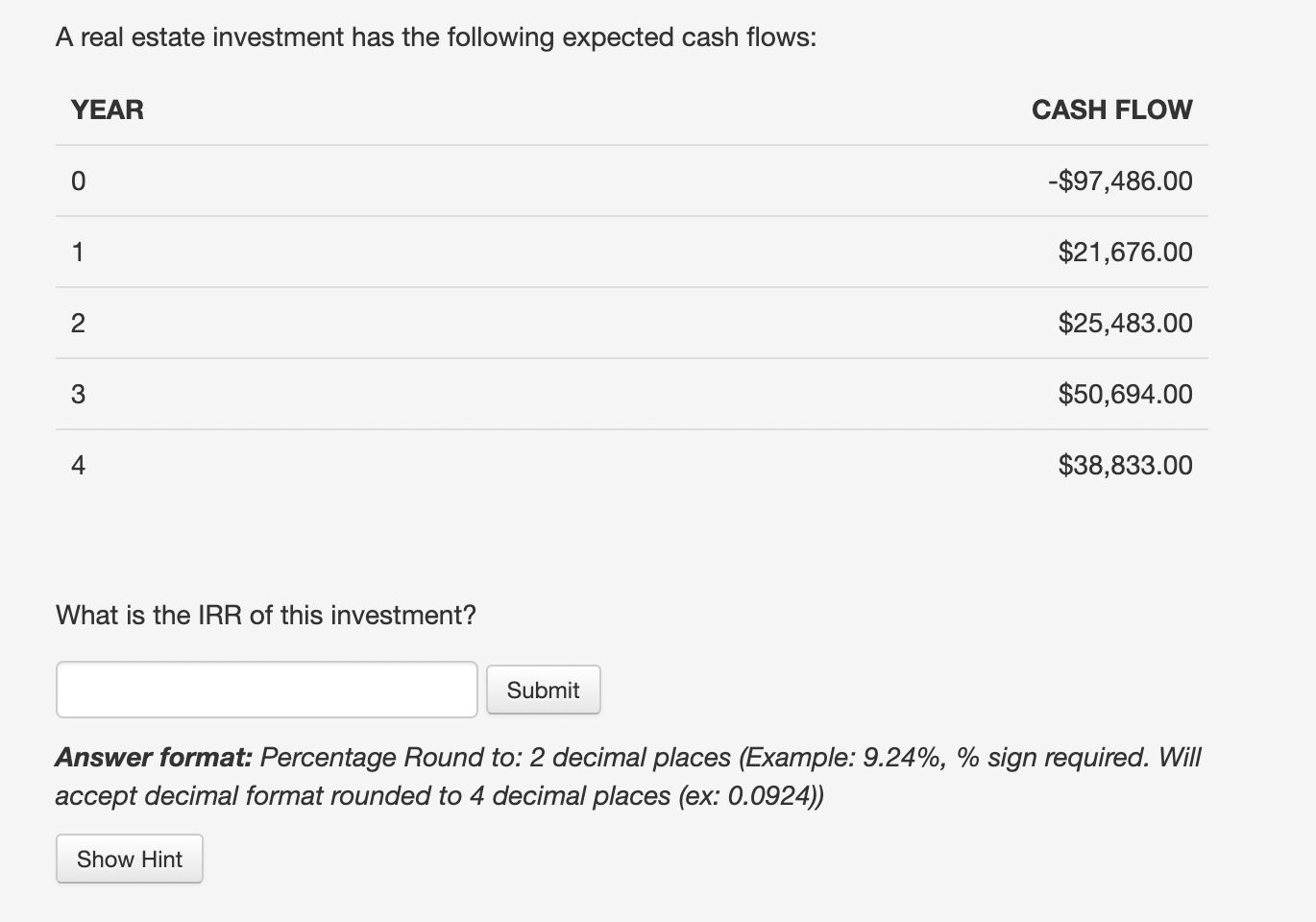Click the -$97,486.00 cash flow value
The height and width of the screenshot is (922, 1316).
pyautogui.click(x=1120, y=182)
